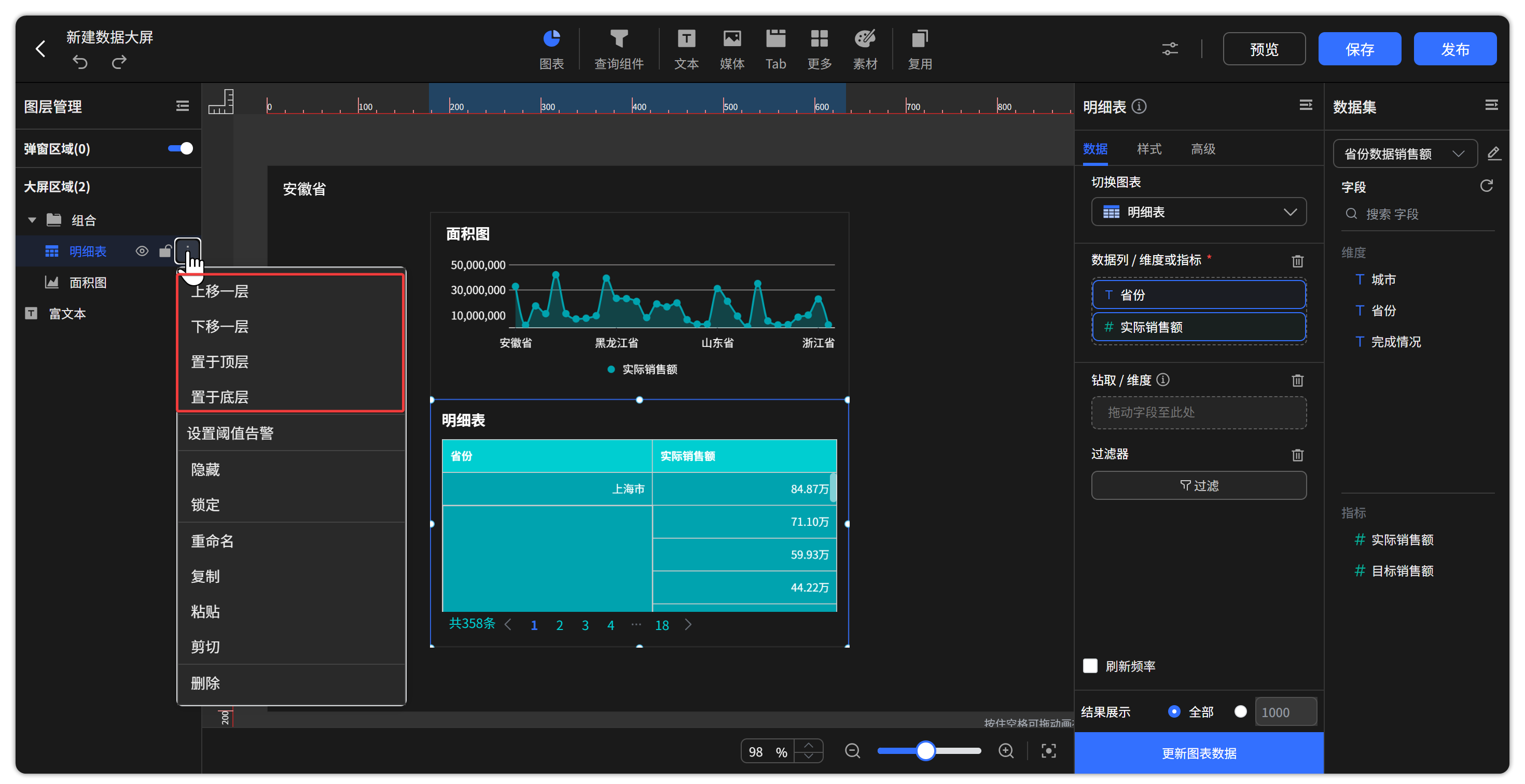1525x784 pixels.
Task: Open the 更多 components menu
Action: pos(820,49)
